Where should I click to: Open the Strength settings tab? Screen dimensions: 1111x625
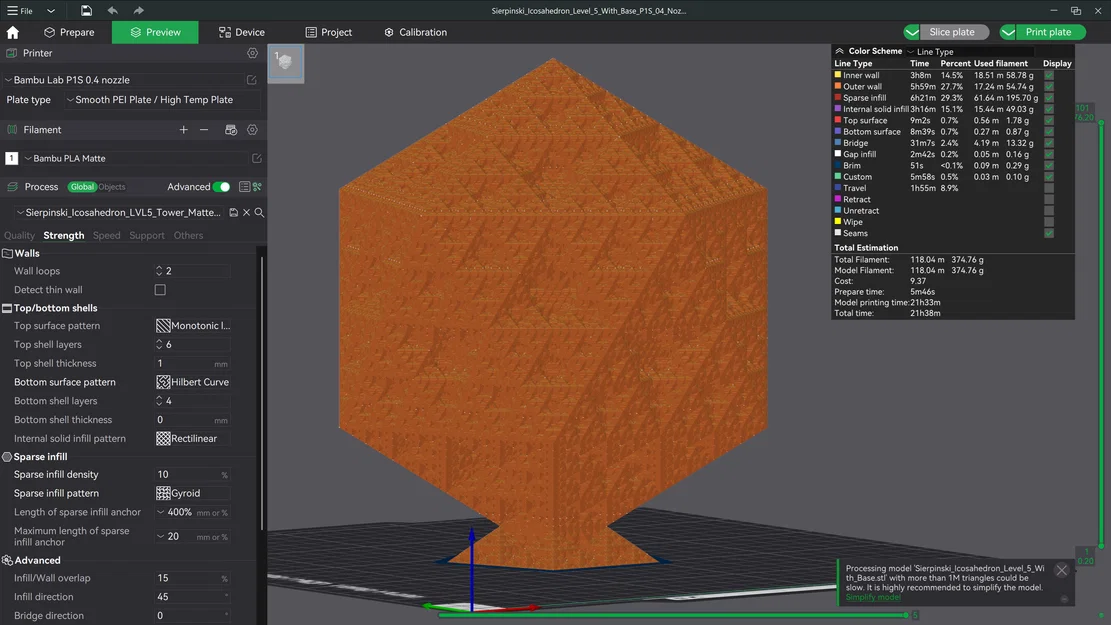(x=63, y=235)
